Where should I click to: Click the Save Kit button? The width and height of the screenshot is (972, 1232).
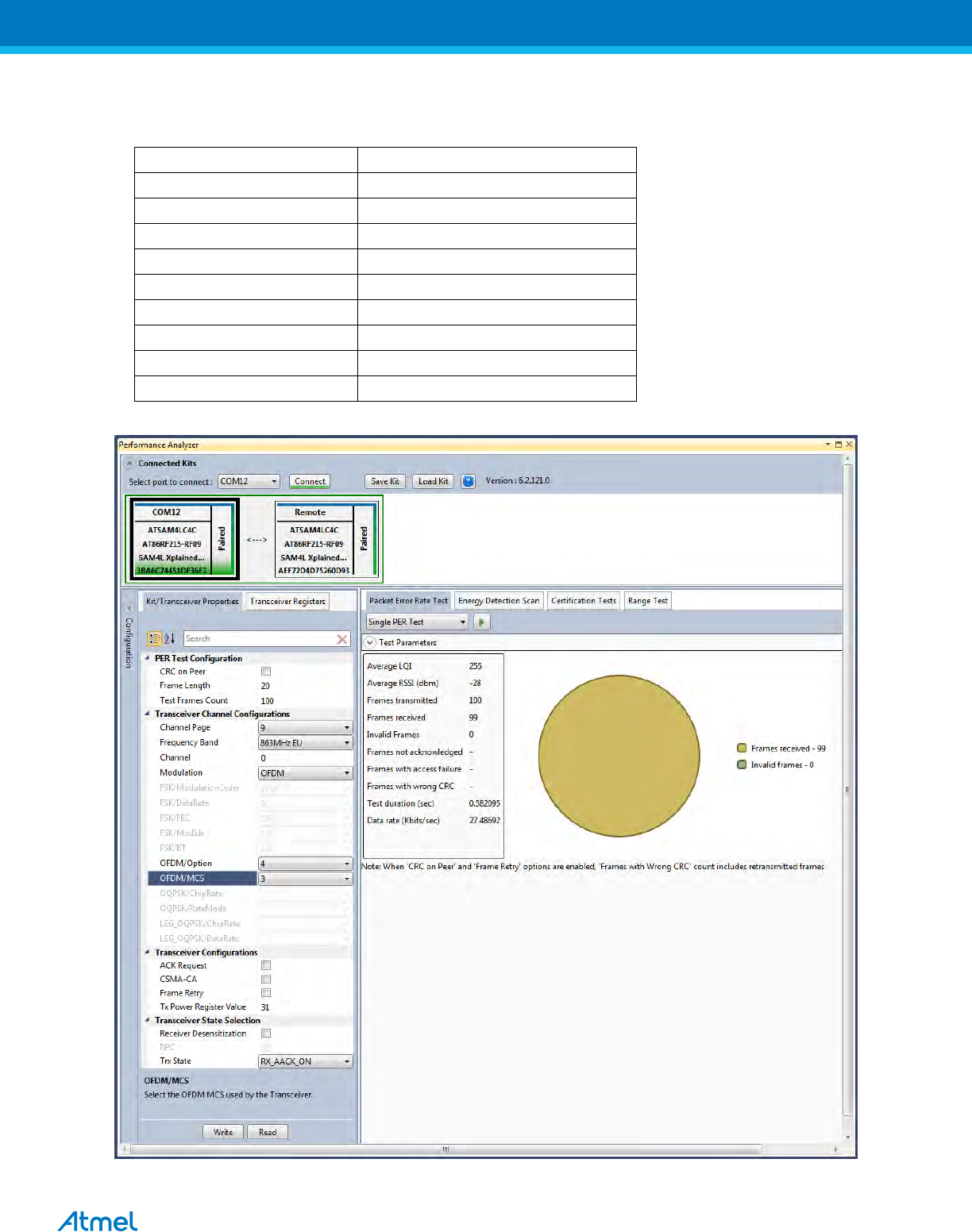pos(385,482)
